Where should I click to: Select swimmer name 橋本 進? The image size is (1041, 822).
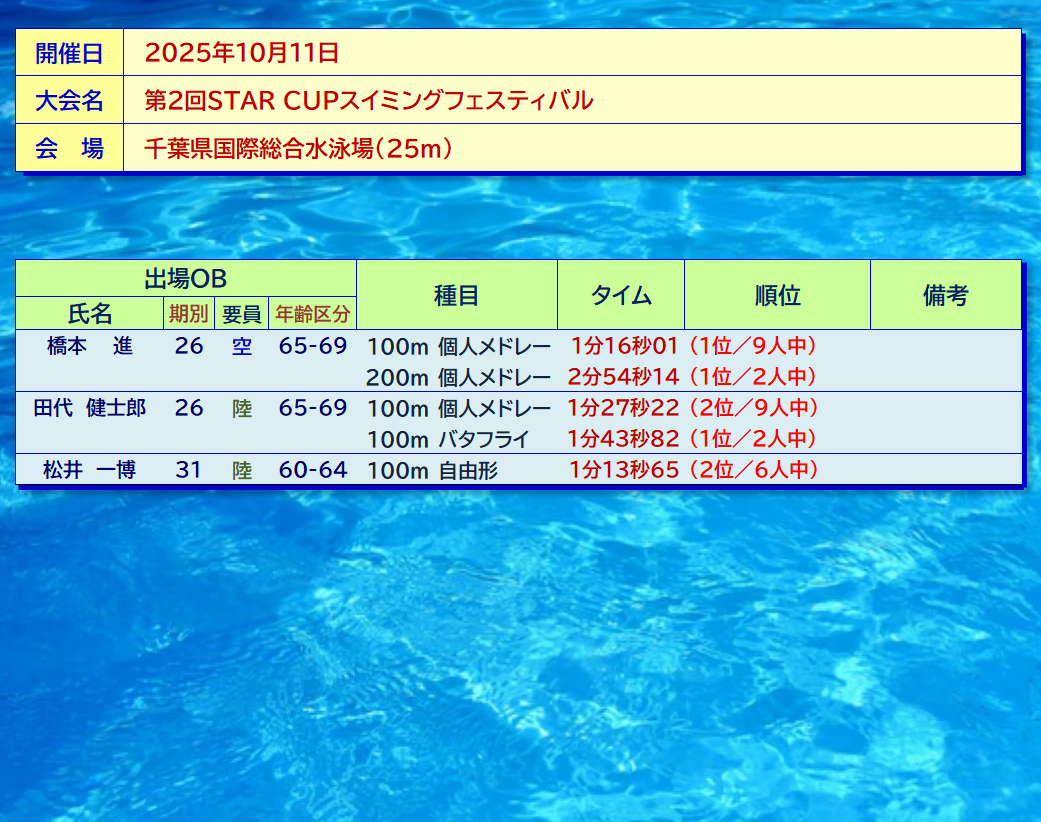[89, 347]
